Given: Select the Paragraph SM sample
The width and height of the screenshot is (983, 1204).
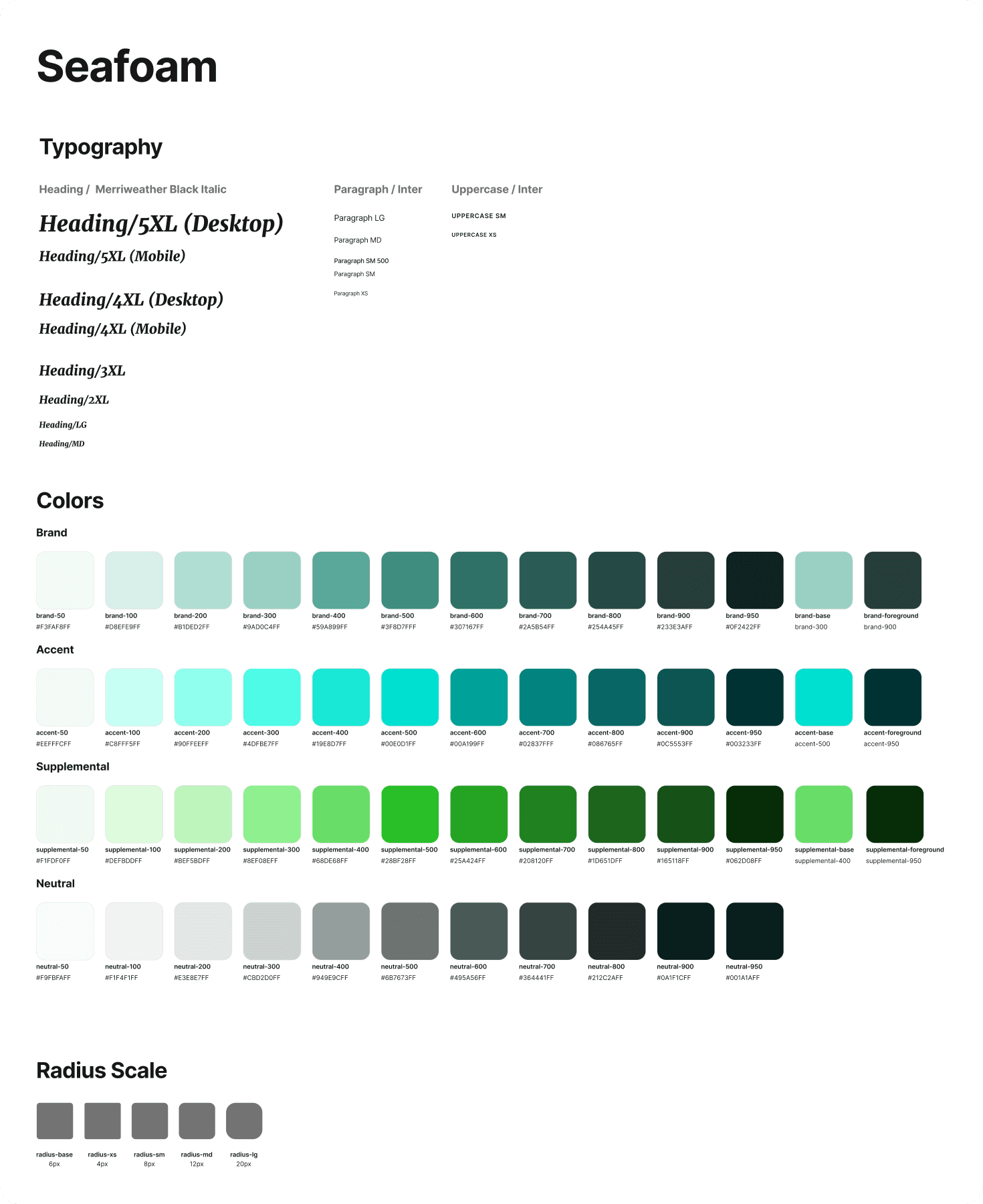Looking at the screenshot, I should (354, 274).
